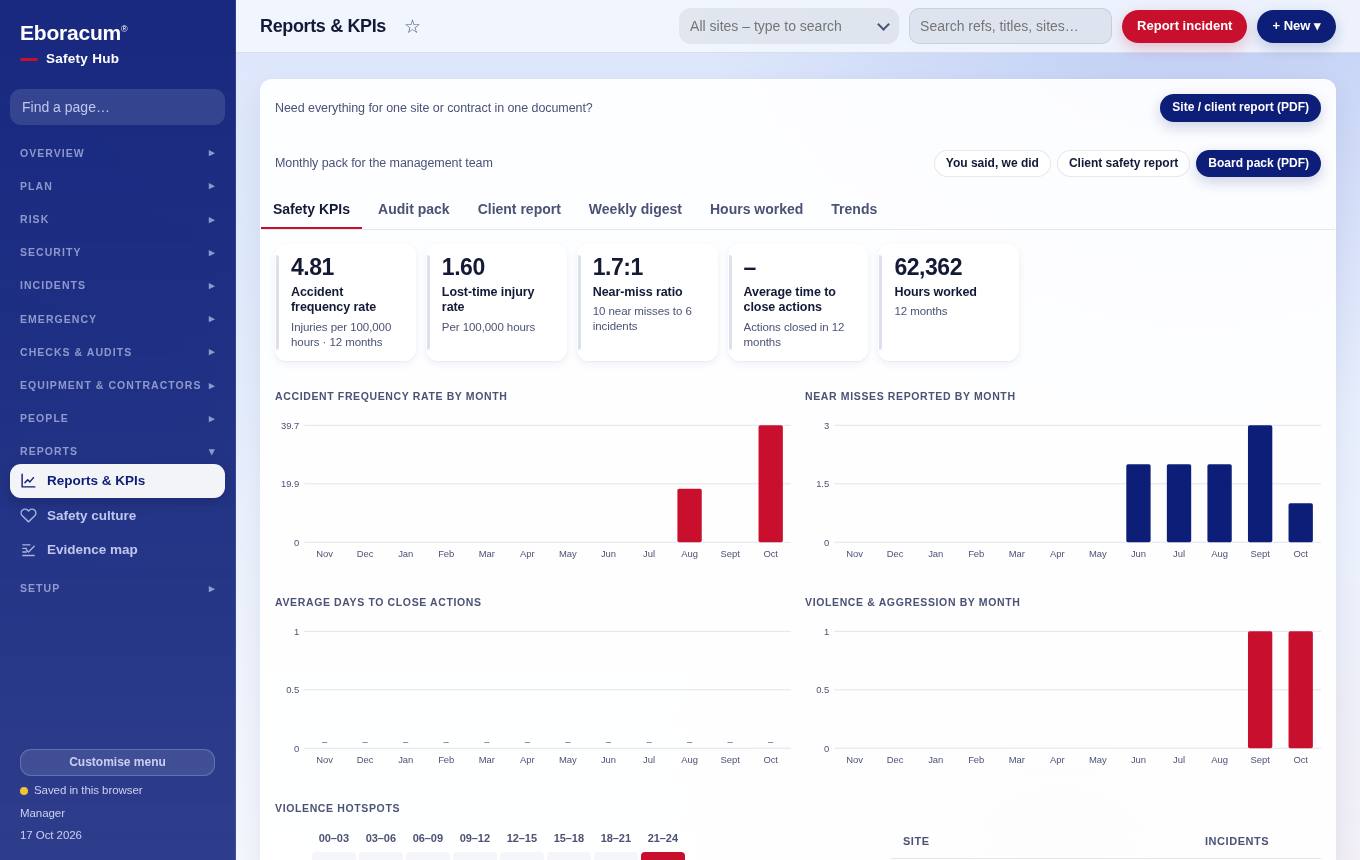
Task: Expand the Emergency menu section
Action: point(118,319)
